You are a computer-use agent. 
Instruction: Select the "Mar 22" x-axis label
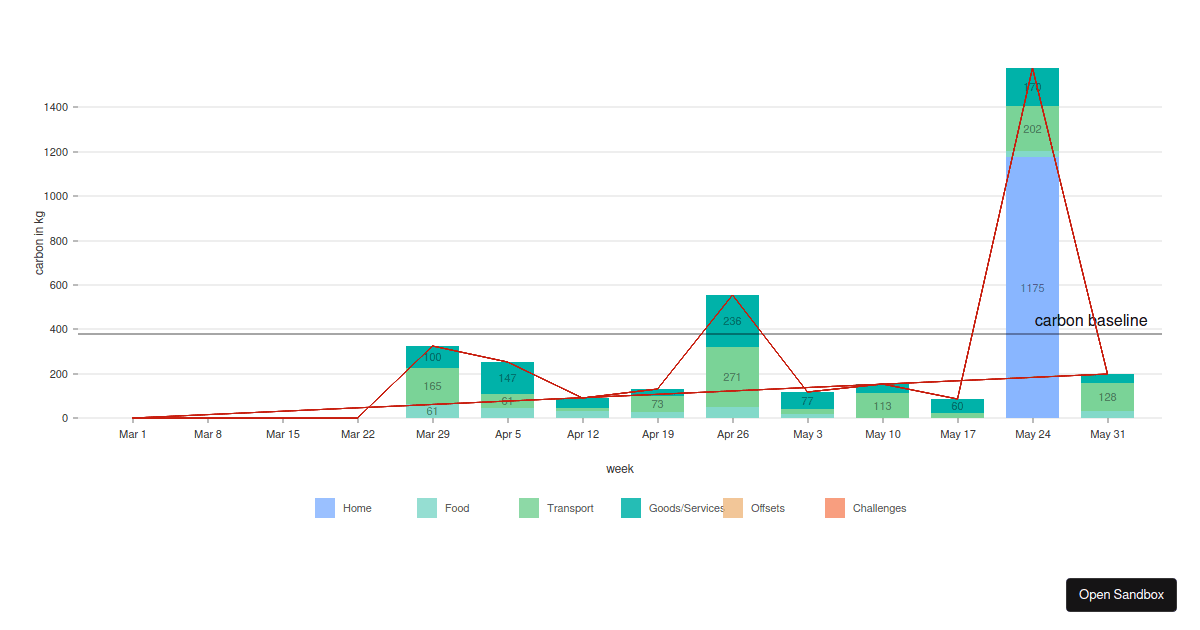357,434
